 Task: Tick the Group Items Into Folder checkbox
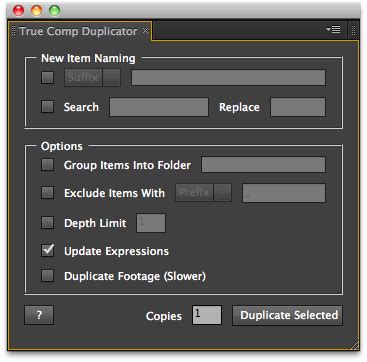click(x=47, y=165)
